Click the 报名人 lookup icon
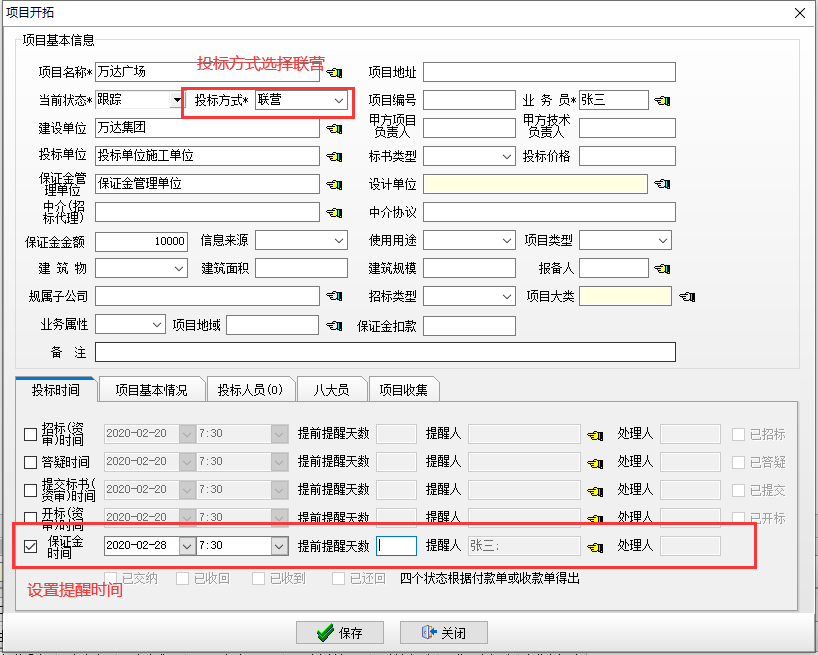Screen dimensions: 818x655 click(x=662, y=268)
